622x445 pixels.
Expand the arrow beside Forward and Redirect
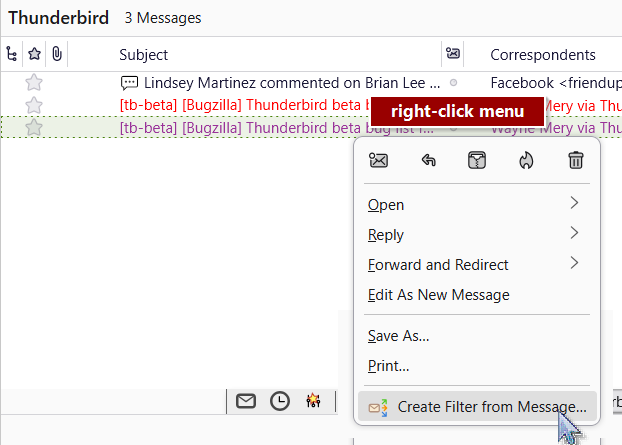(574, 263)
